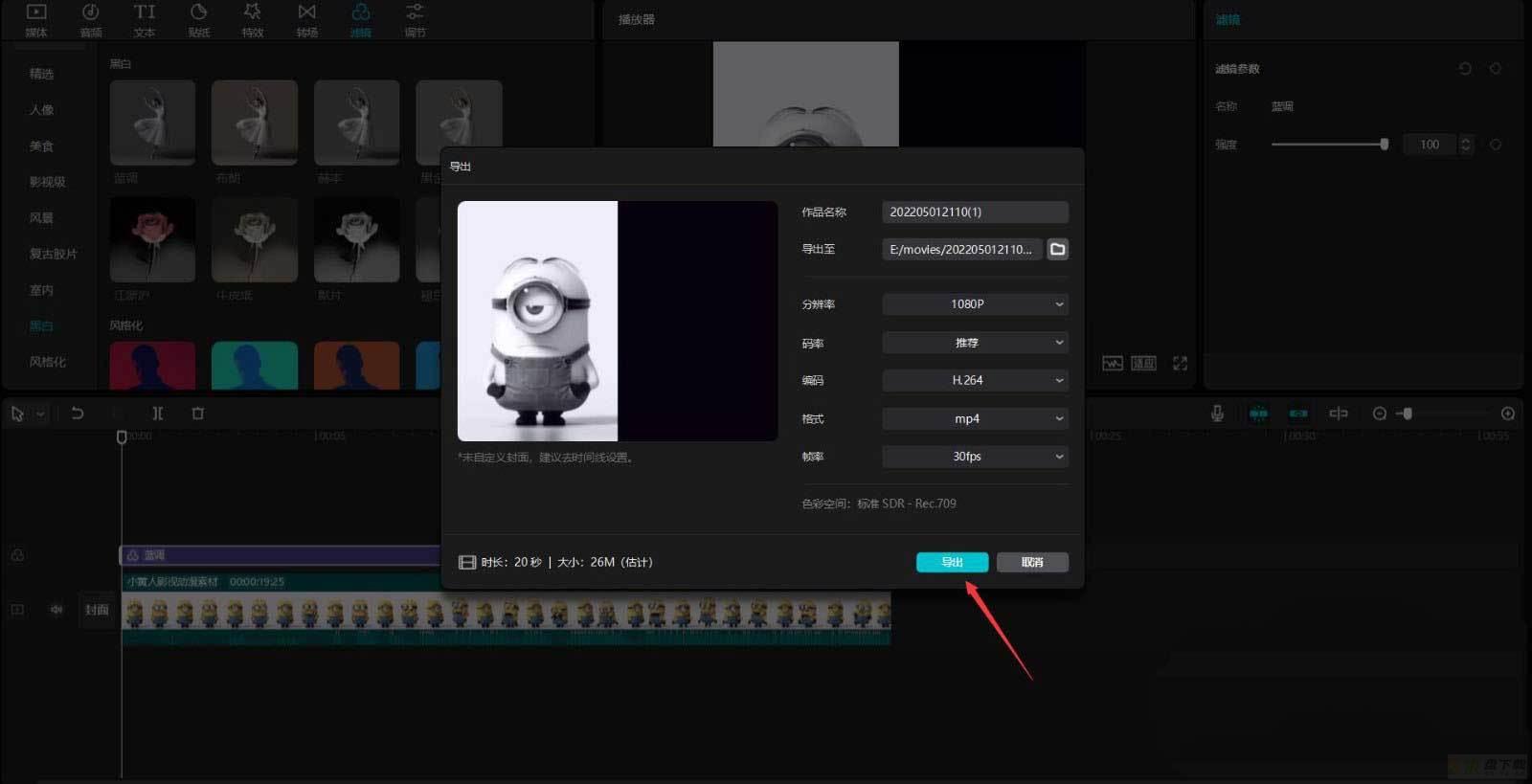The width and height of the screenshot is (1532, 784).
Task: Select the first ballerina filter thumbnail 蓝调
Action: 152,123
